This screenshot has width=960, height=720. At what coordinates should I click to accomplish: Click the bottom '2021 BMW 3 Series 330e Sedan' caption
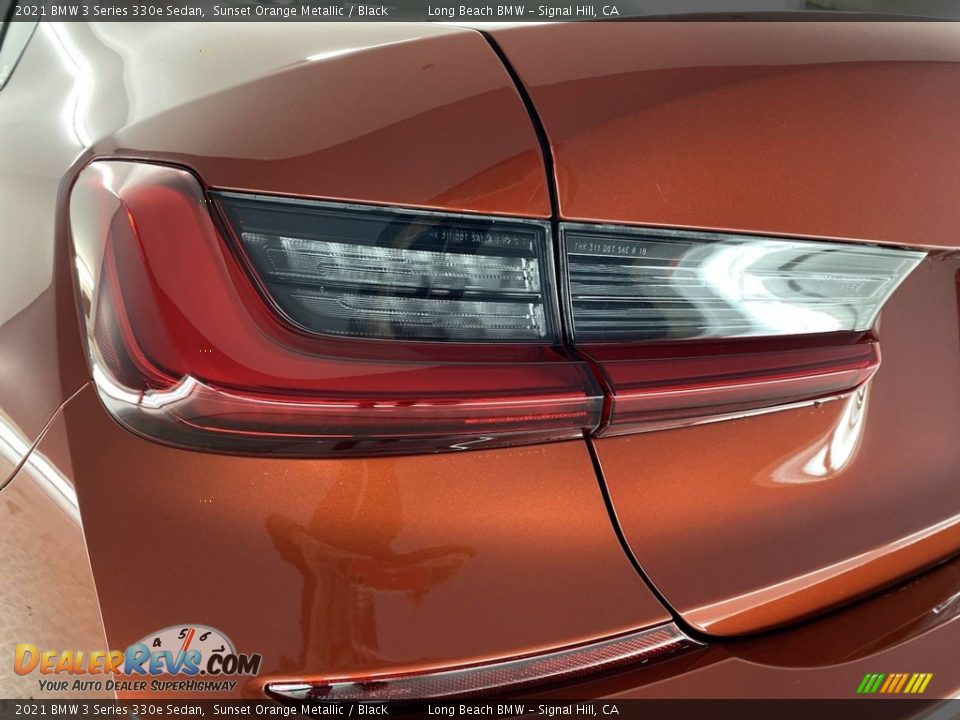[109, 710]
